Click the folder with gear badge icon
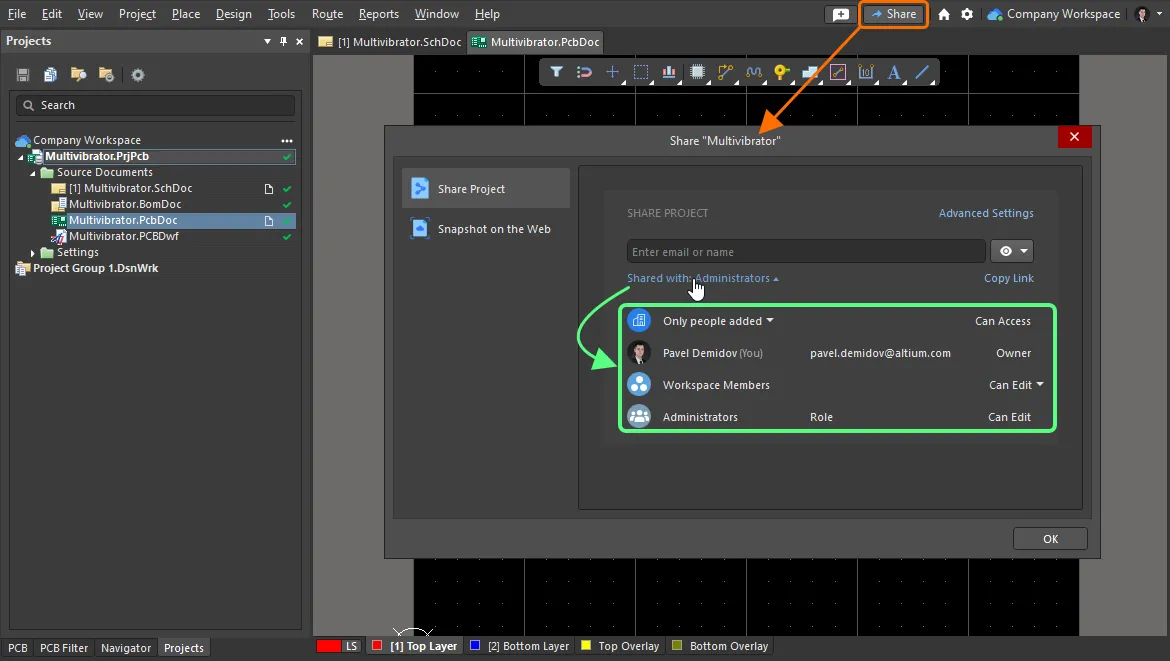The image size is (1170, 661). click(107, 75)
